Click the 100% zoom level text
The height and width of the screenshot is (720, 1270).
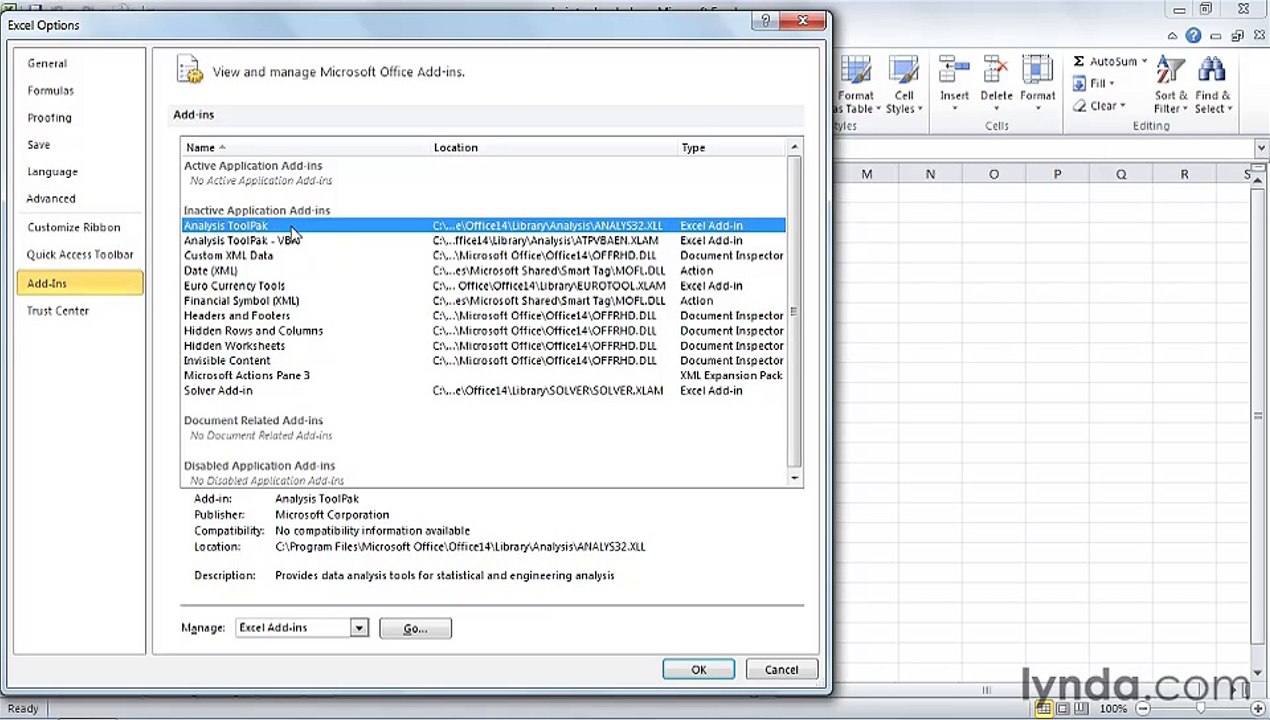[1113, 708]
